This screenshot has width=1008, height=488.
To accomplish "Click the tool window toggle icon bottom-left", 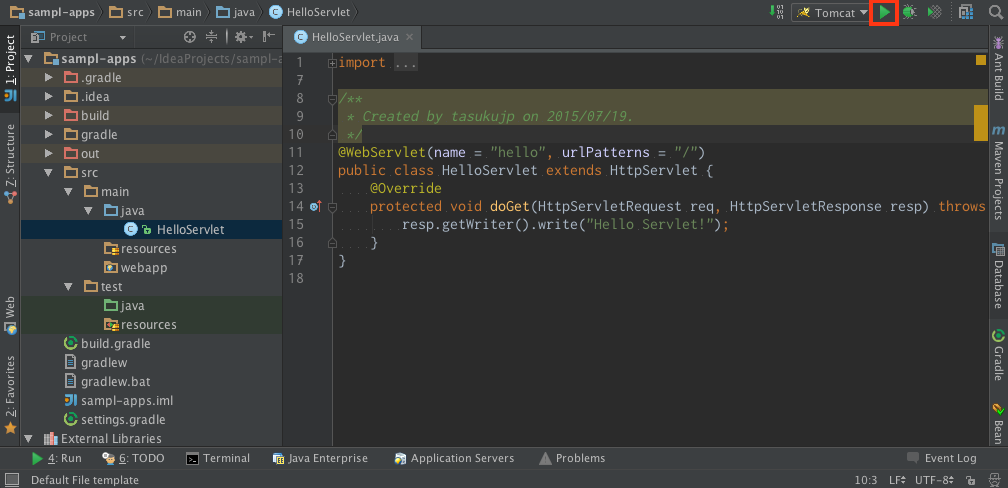I will coord(11,480).
